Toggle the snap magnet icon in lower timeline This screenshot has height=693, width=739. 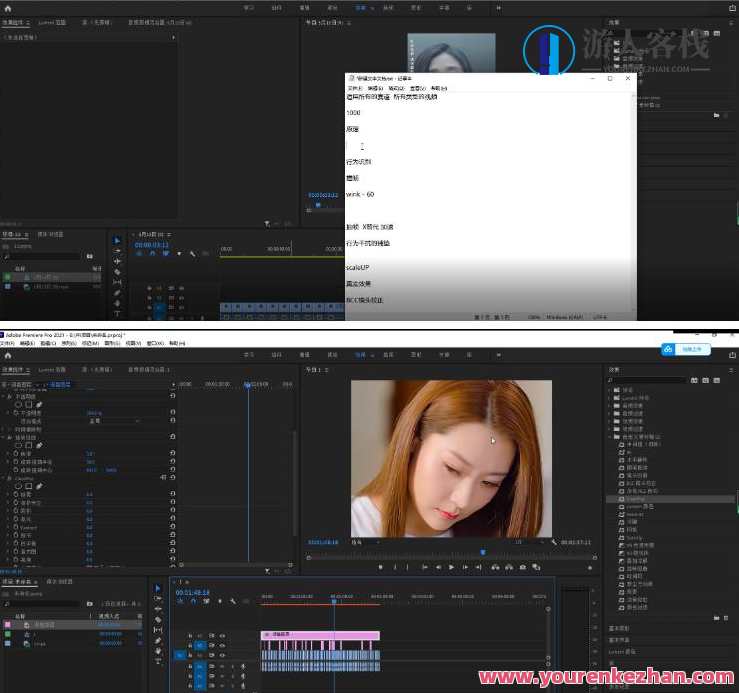coord(193,601)
